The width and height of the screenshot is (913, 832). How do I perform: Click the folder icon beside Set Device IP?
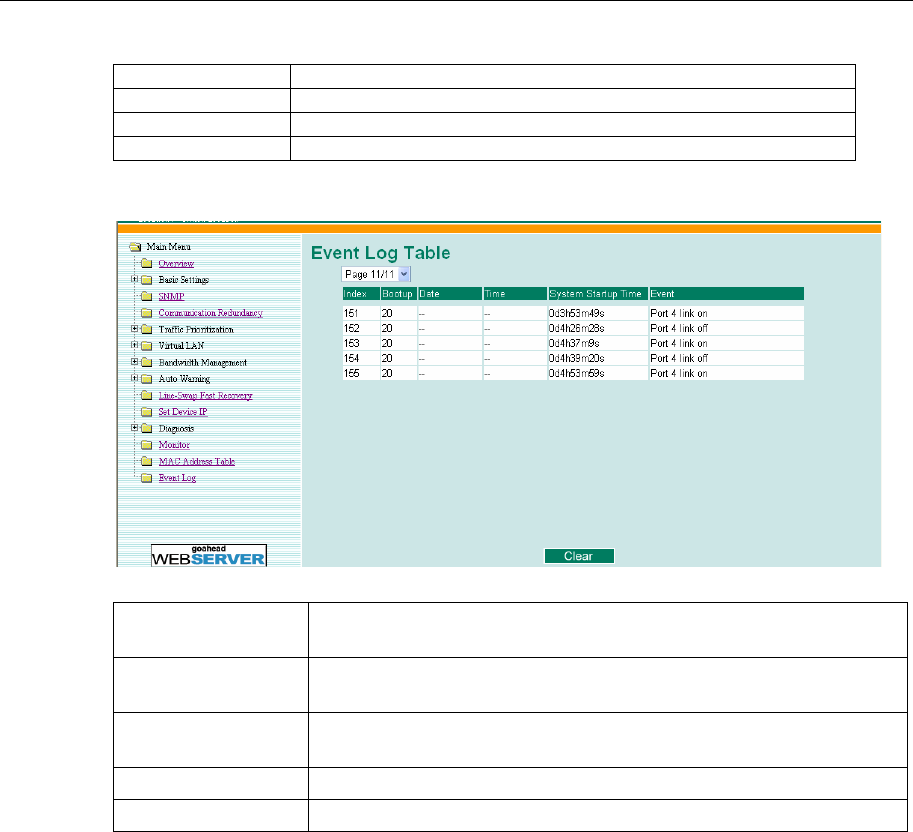147,412
